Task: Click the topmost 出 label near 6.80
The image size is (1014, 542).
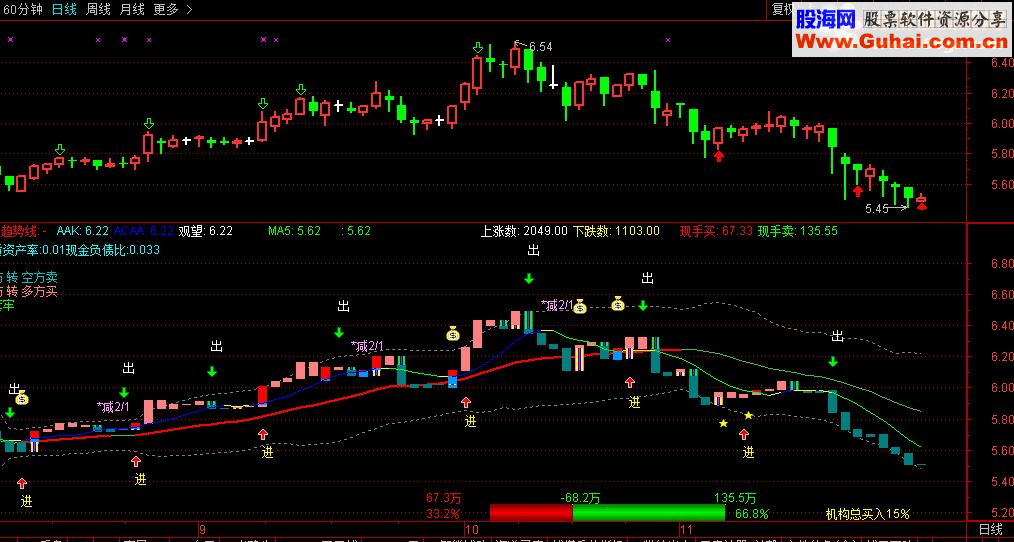Action: 534,251
